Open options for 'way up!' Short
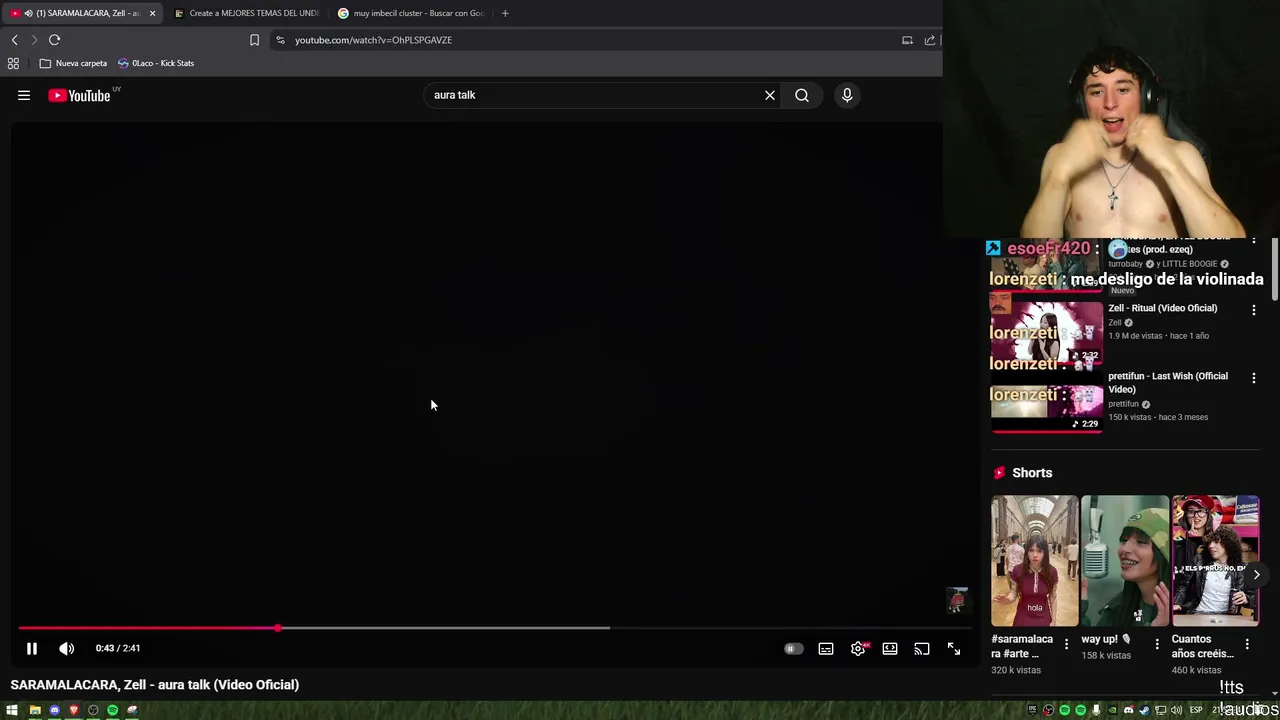1280x720 pixels. pyautogui.click(x=1157, y=644)
